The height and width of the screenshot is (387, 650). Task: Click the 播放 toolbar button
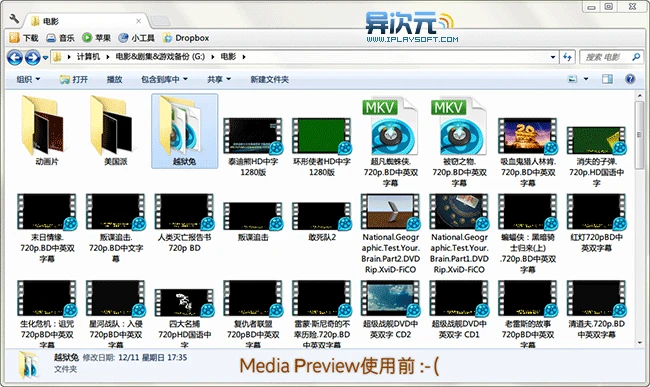coord(114,79)
